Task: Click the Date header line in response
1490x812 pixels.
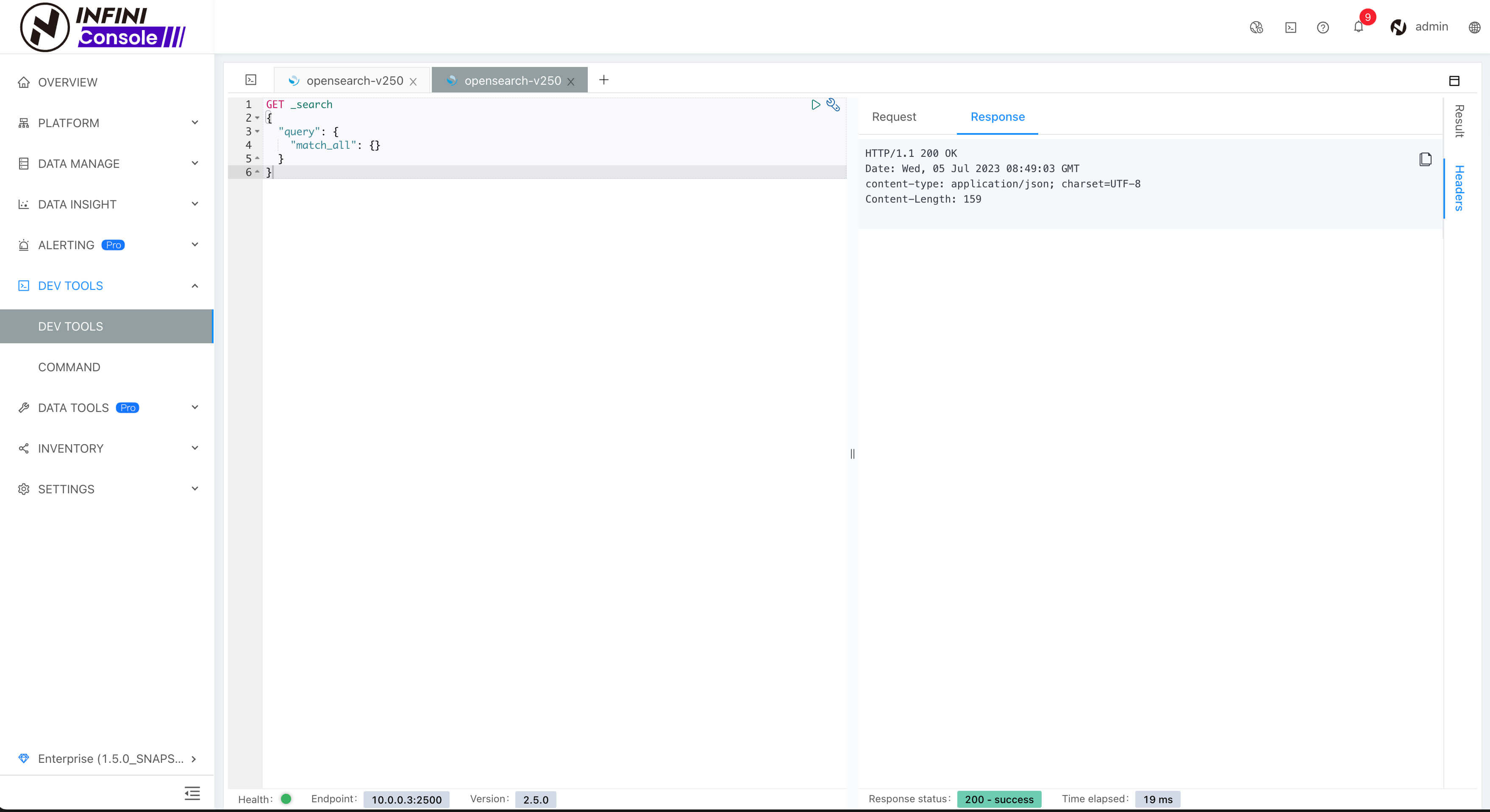Action: (x=972, y=168)
